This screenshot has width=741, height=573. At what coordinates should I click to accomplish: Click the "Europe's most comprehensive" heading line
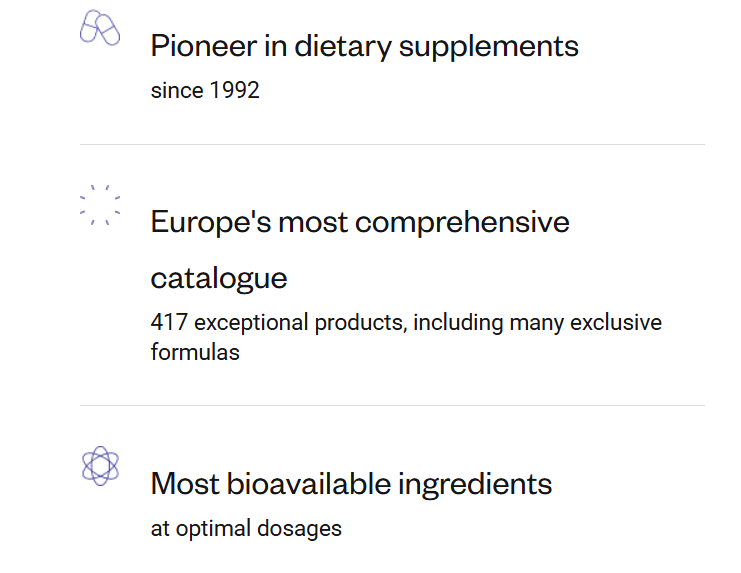360,221
